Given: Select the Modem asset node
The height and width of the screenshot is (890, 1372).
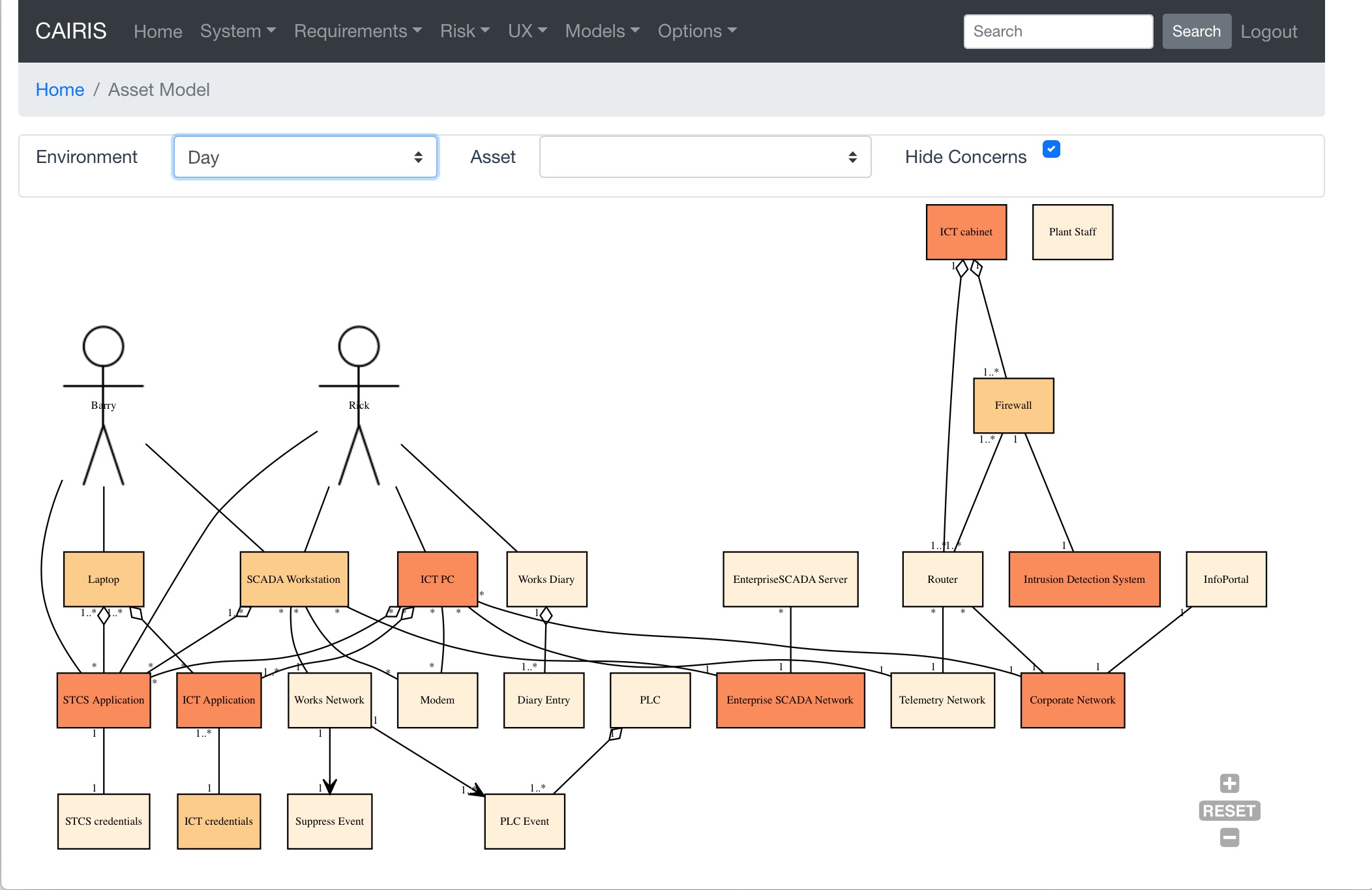Looking at the screenshot, I should (438, 700).
